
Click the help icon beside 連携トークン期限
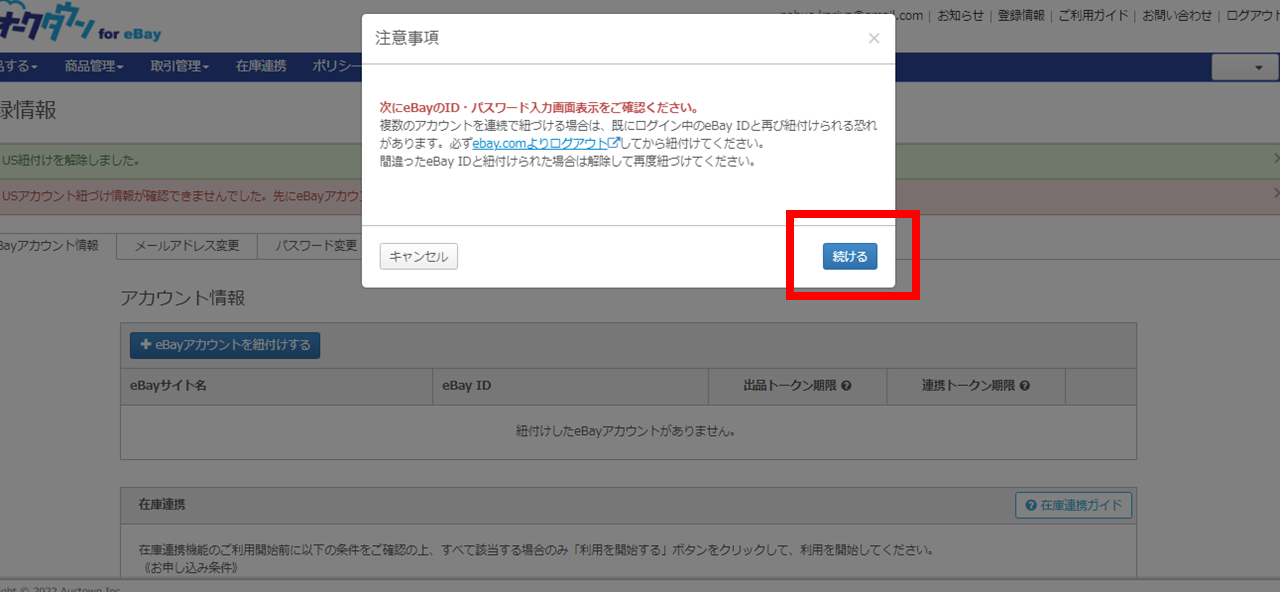tap(1024, 386)
